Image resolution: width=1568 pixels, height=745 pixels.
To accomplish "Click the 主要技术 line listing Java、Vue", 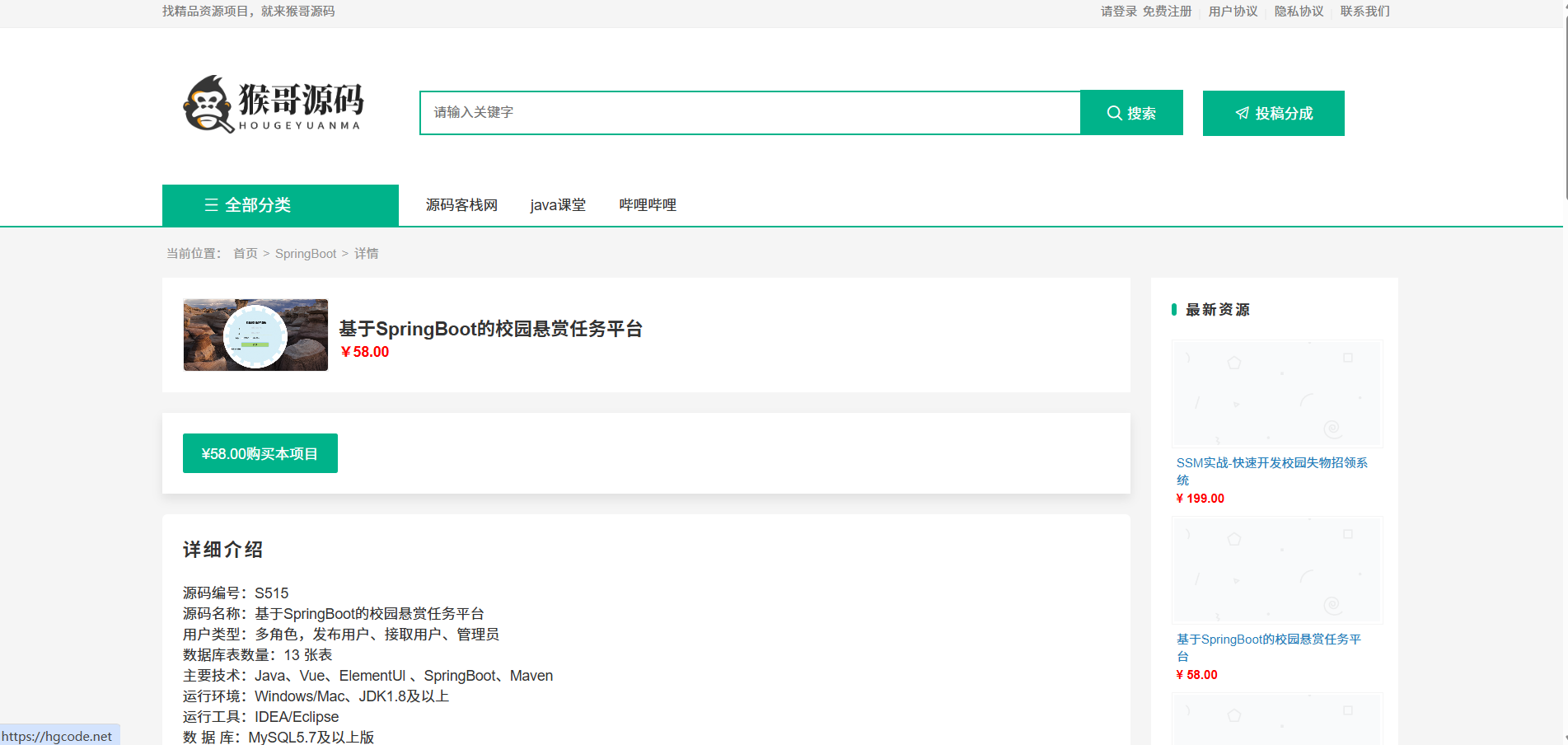I will tap(367, 676).
